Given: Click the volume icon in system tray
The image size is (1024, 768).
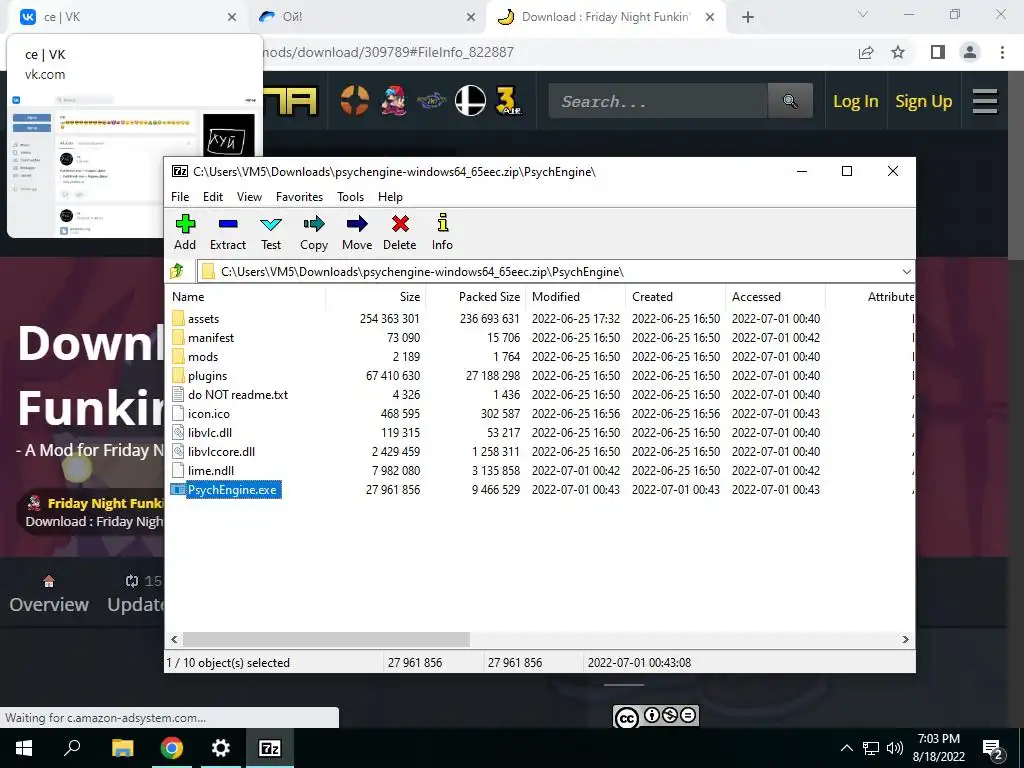Looking at the screenshot, I should [895, 748].
